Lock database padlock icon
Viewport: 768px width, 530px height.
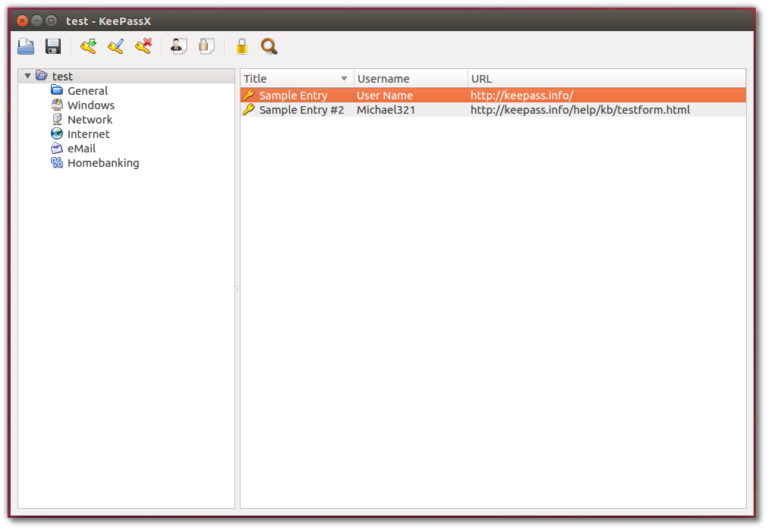(x=242, y=47)
